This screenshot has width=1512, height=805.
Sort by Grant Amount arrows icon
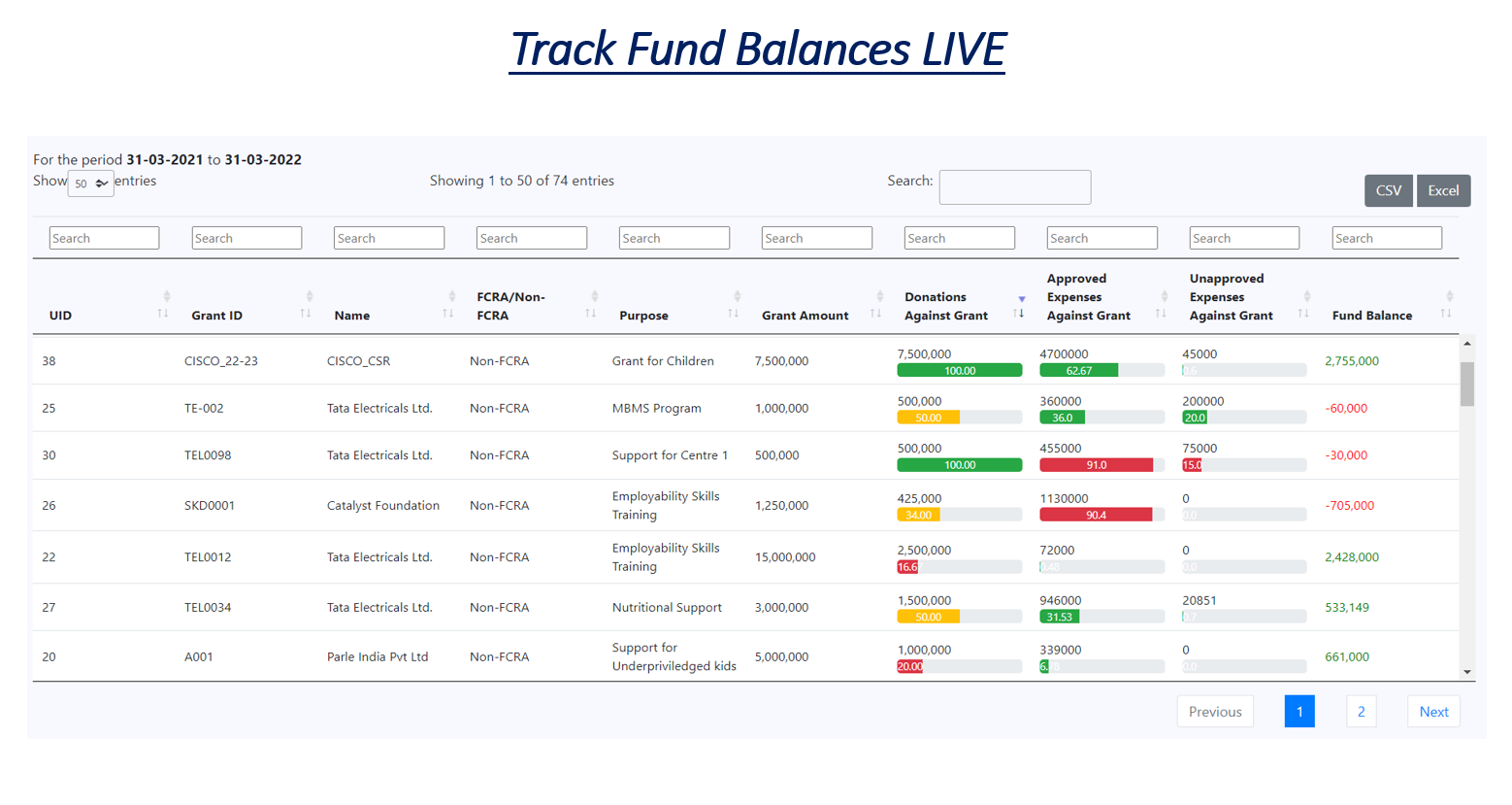[x=878, y=305]
